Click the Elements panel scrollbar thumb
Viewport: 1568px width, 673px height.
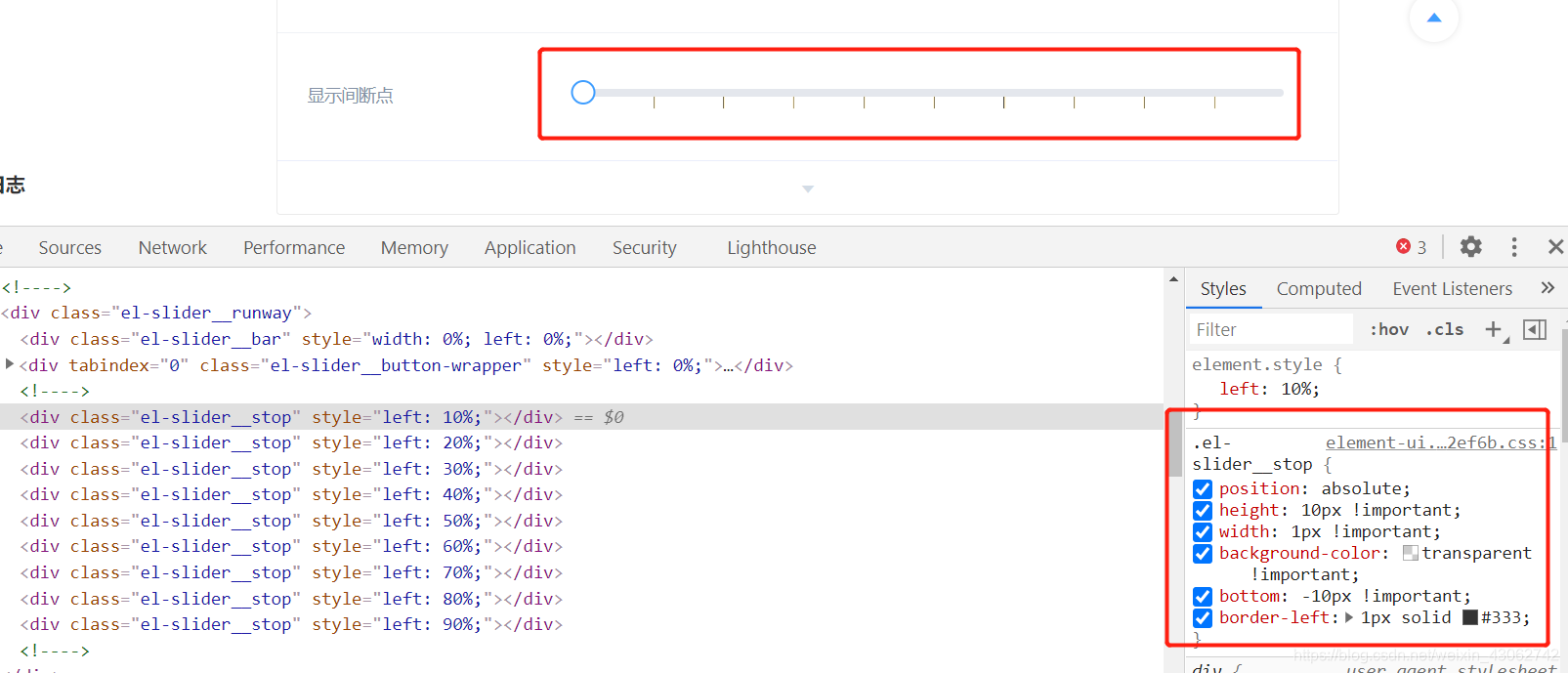1173,445
